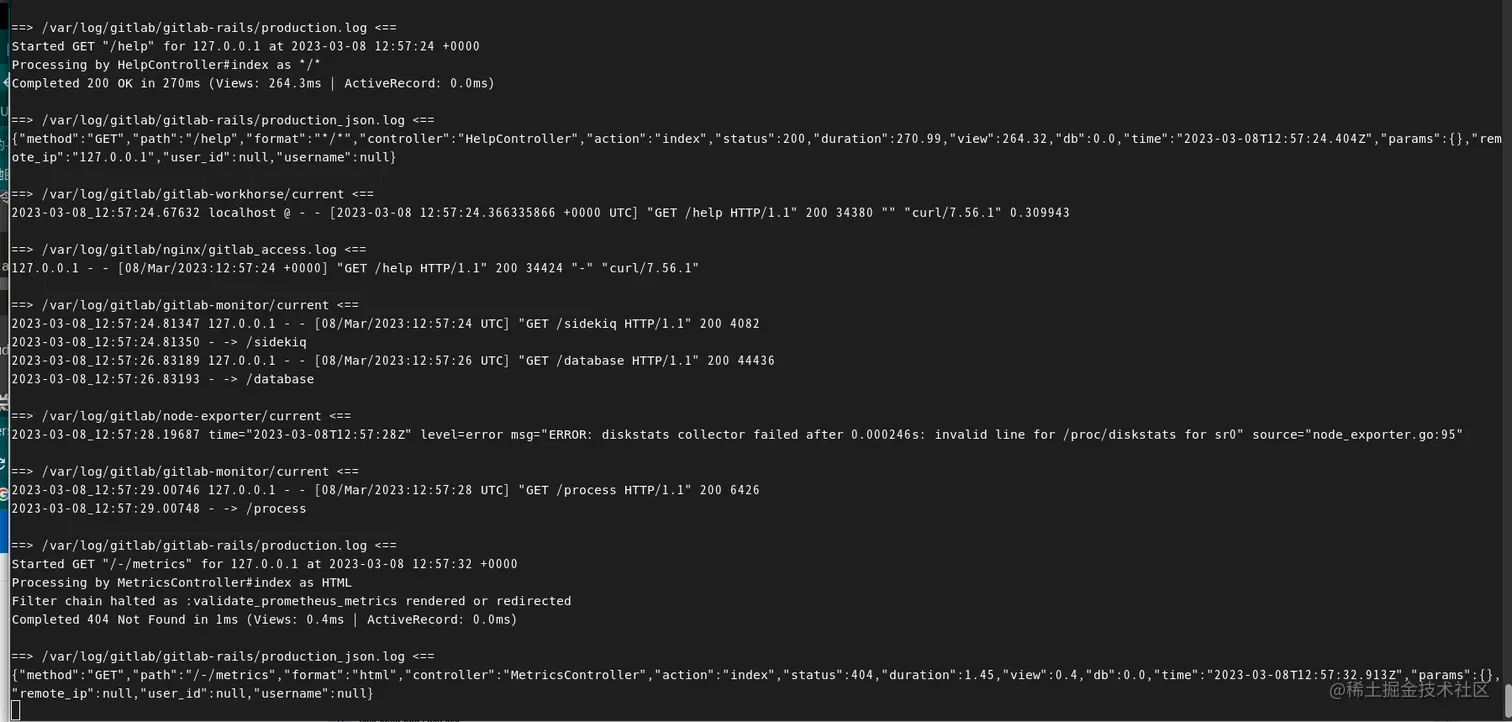
Task: Click the block cursor at the terminal prompt
Action: tap(15, 711)
